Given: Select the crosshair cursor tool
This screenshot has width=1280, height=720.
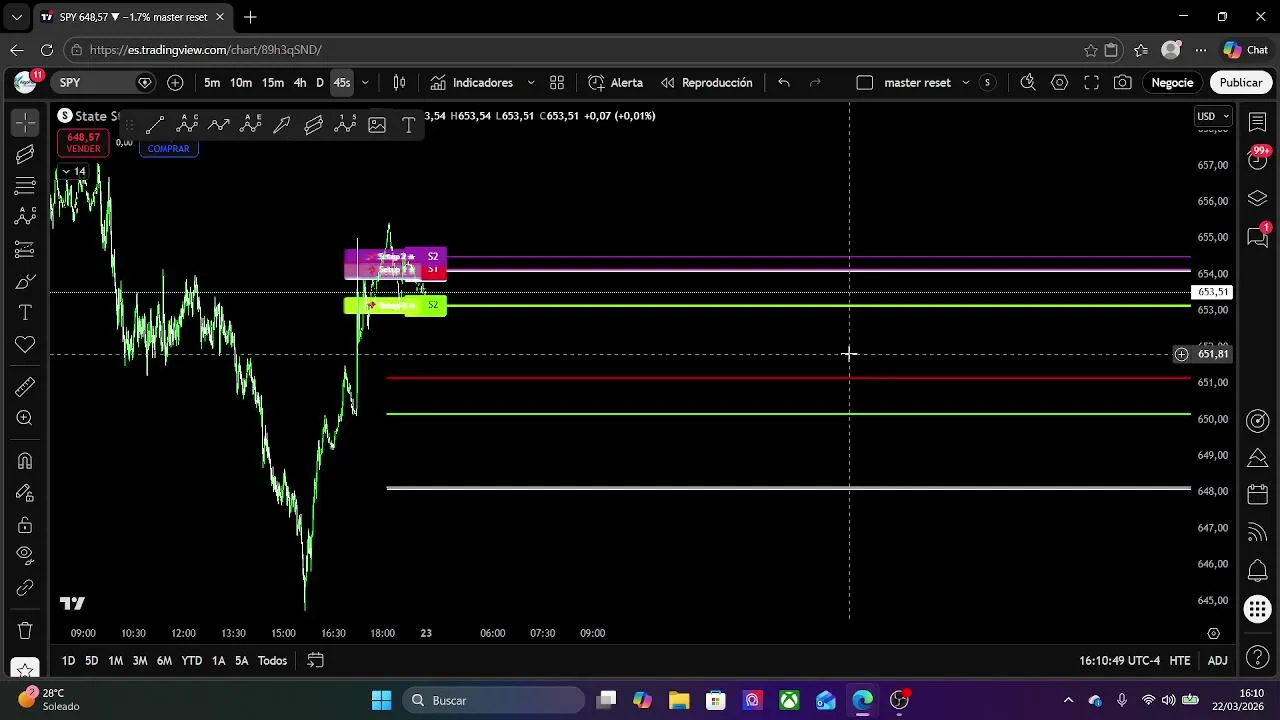Looking at the screenshot, I should point(25,121).
